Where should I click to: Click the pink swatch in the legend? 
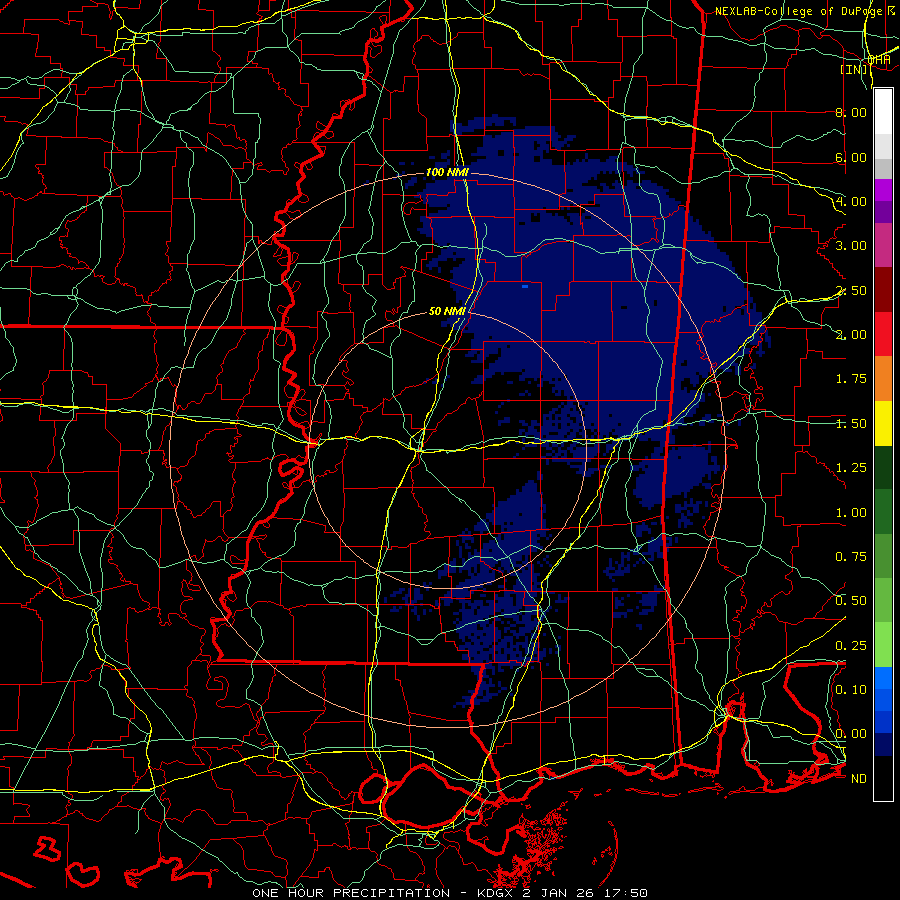883,245
